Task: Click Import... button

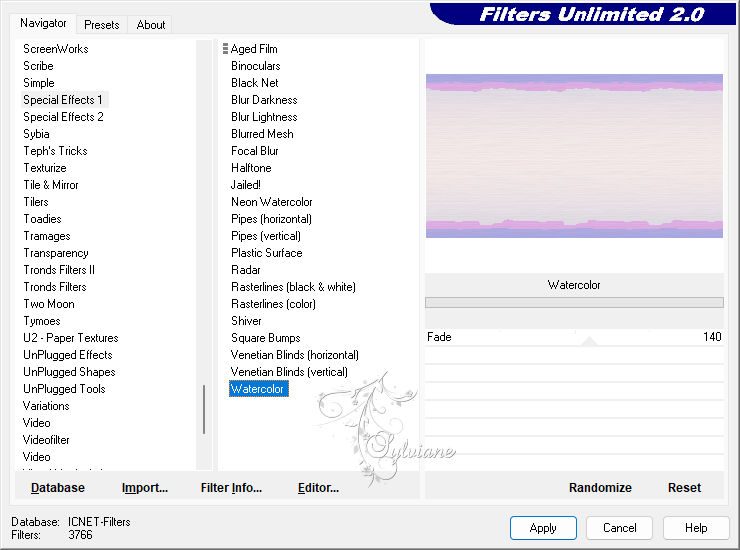Action: point(145,488)
